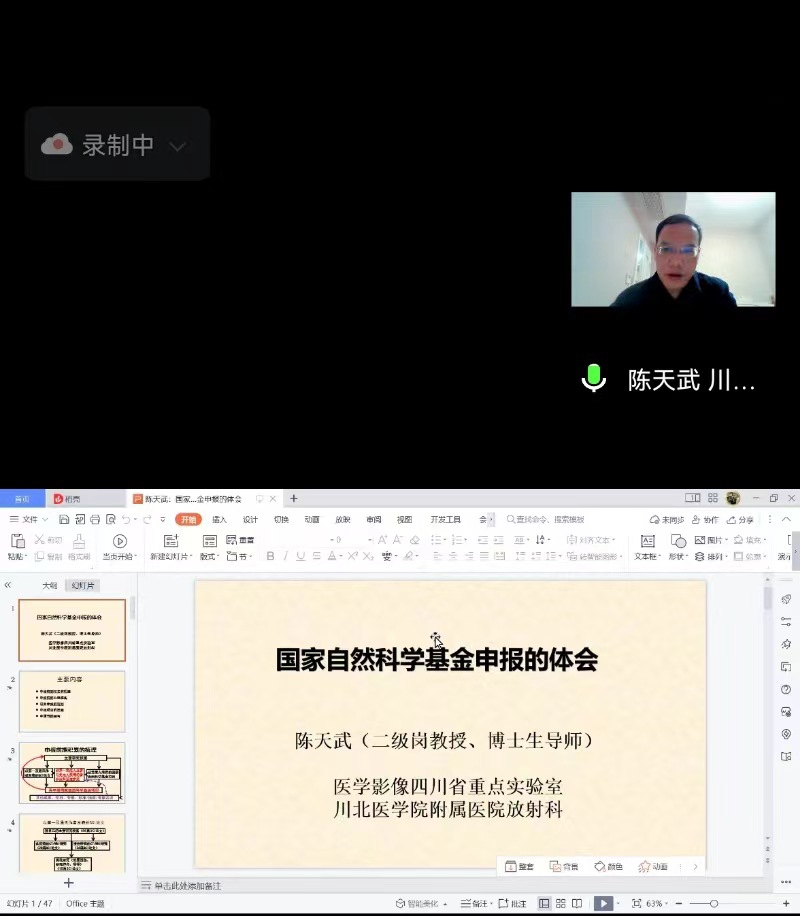The image size is (800, 916).
Task: Click the Save icon in quick access toolbar
Action: coord(64,520)
